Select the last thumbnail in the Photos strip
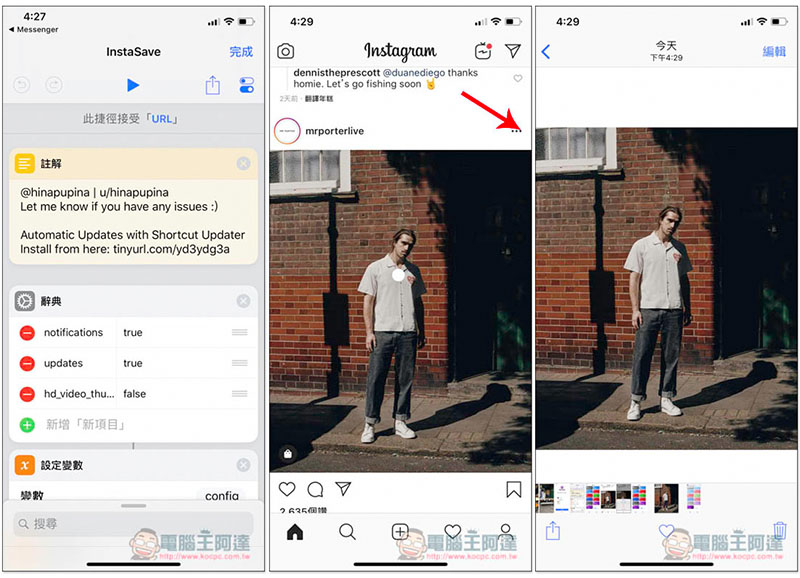 (693, 498)
